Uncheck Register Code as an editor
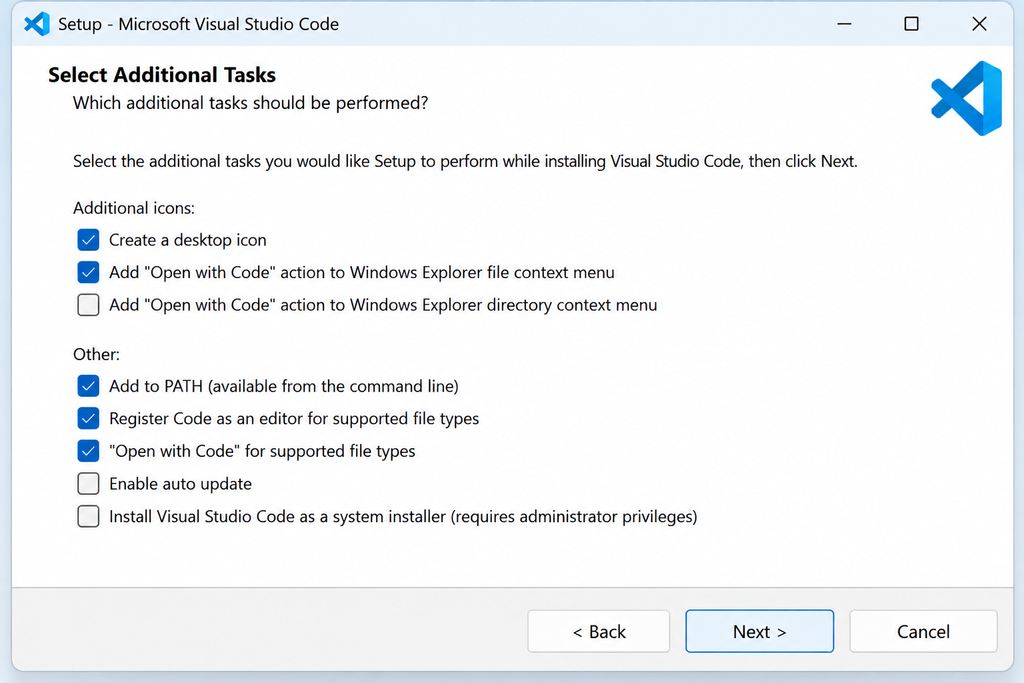1024x683 pixels. point(88,419)
